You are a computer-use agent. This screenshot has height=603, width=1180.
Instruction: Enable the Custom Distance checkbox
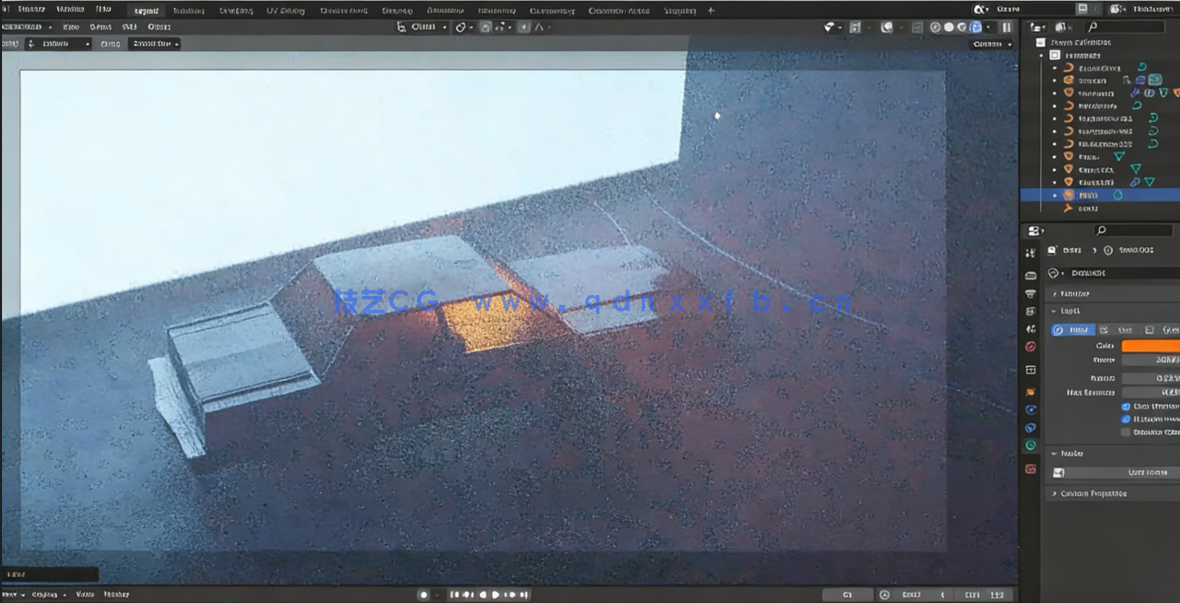coord(1127,430)
